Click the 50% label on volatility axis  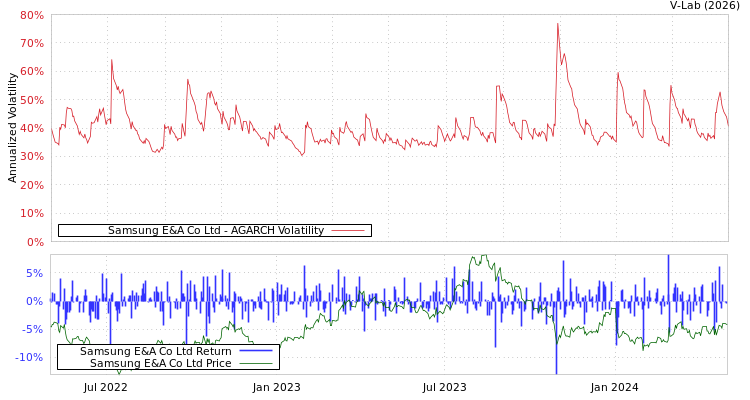click(x=31, y=100)
